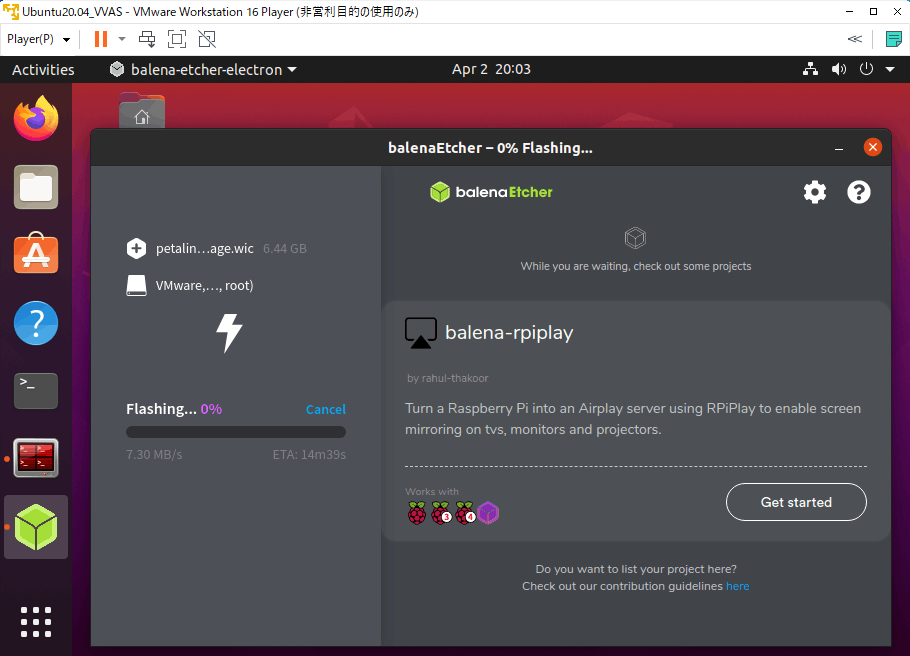Pause the virtual machine
The image size is (910, 656).
pos(101,39)
